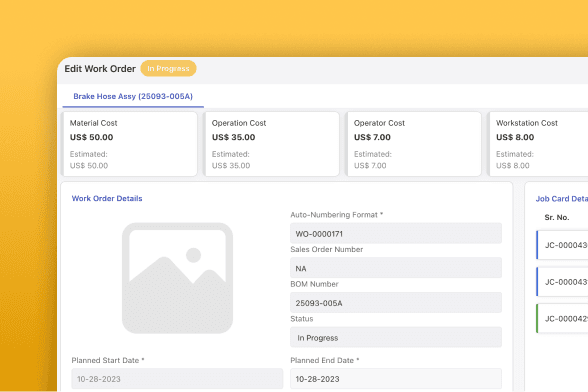Click the Planned Start Date field

(177, 379)
